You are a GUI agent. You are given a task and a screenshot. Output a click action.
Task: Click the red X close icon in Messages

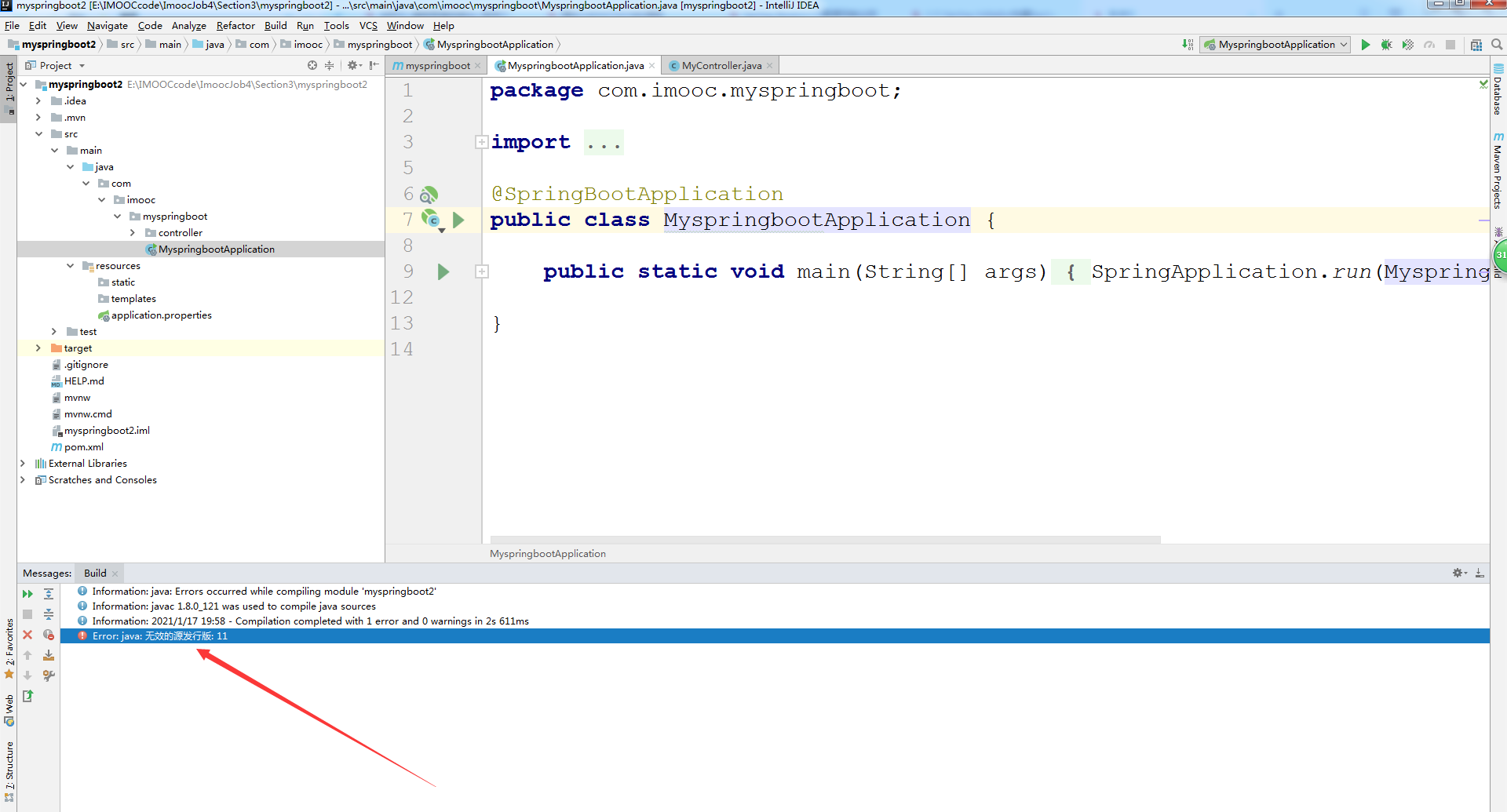(27, 635)
